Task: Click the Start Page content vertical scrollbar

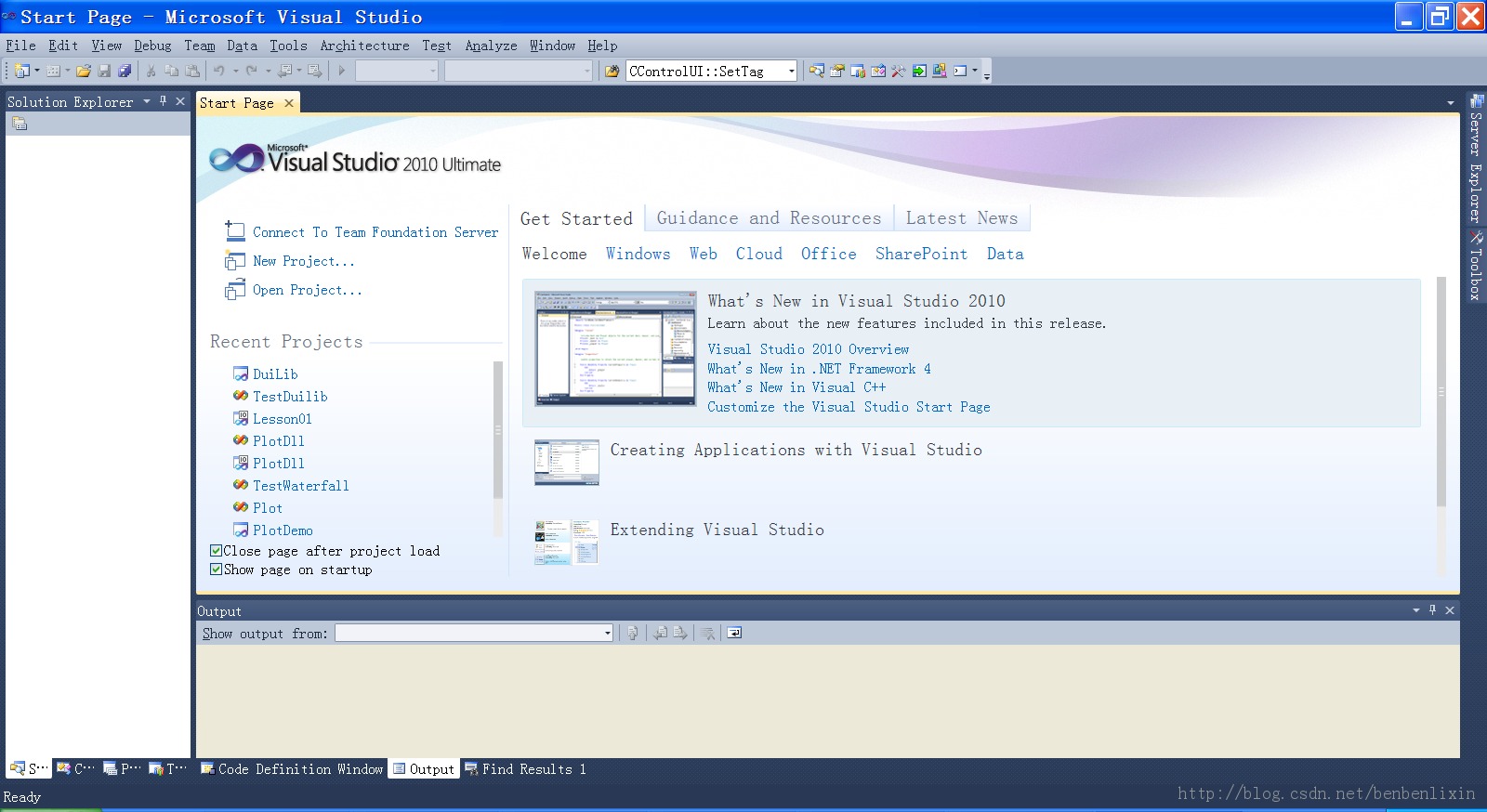Action: coord(1441,390)
